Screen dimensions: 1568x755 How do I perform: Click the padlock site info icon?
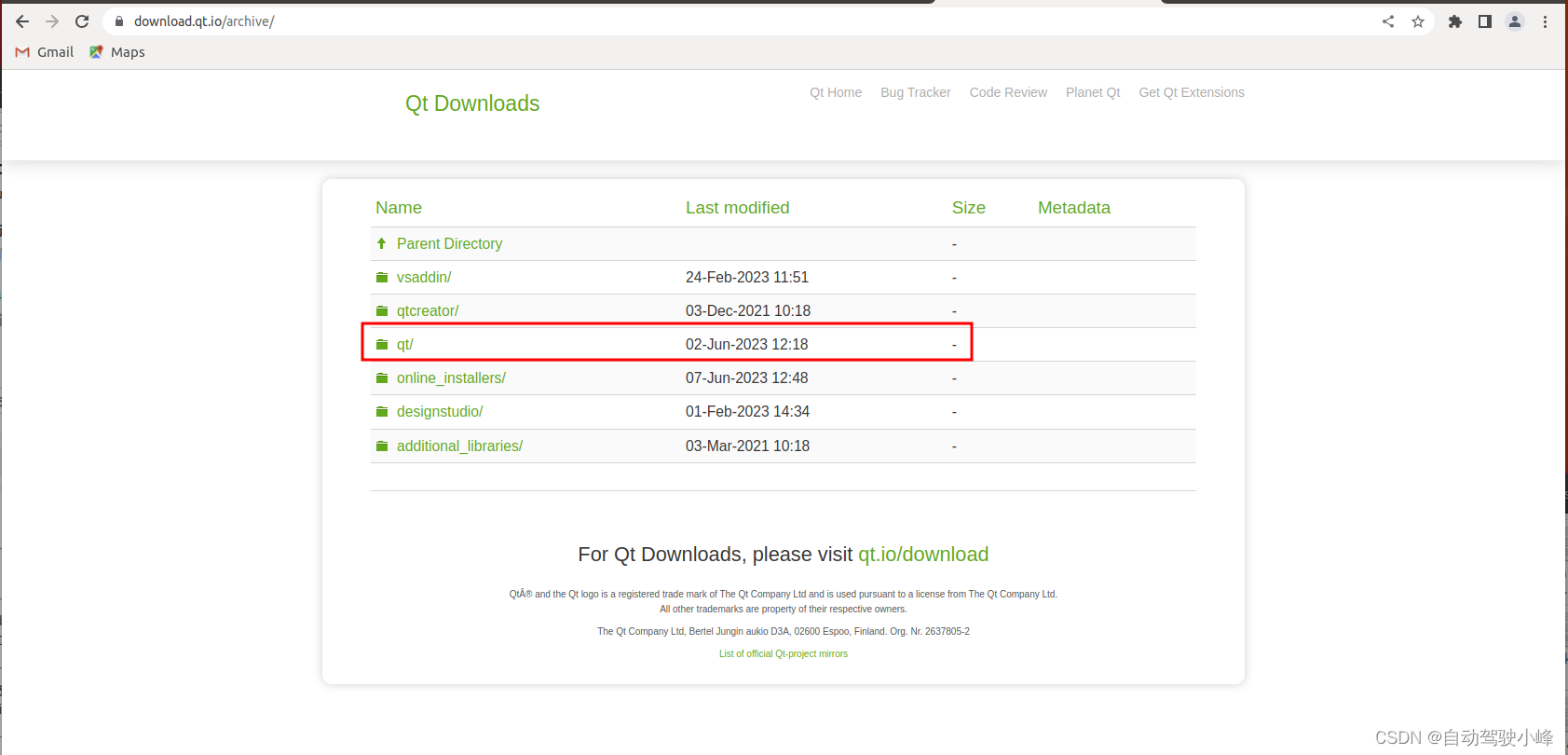click(x=119, y=21)
